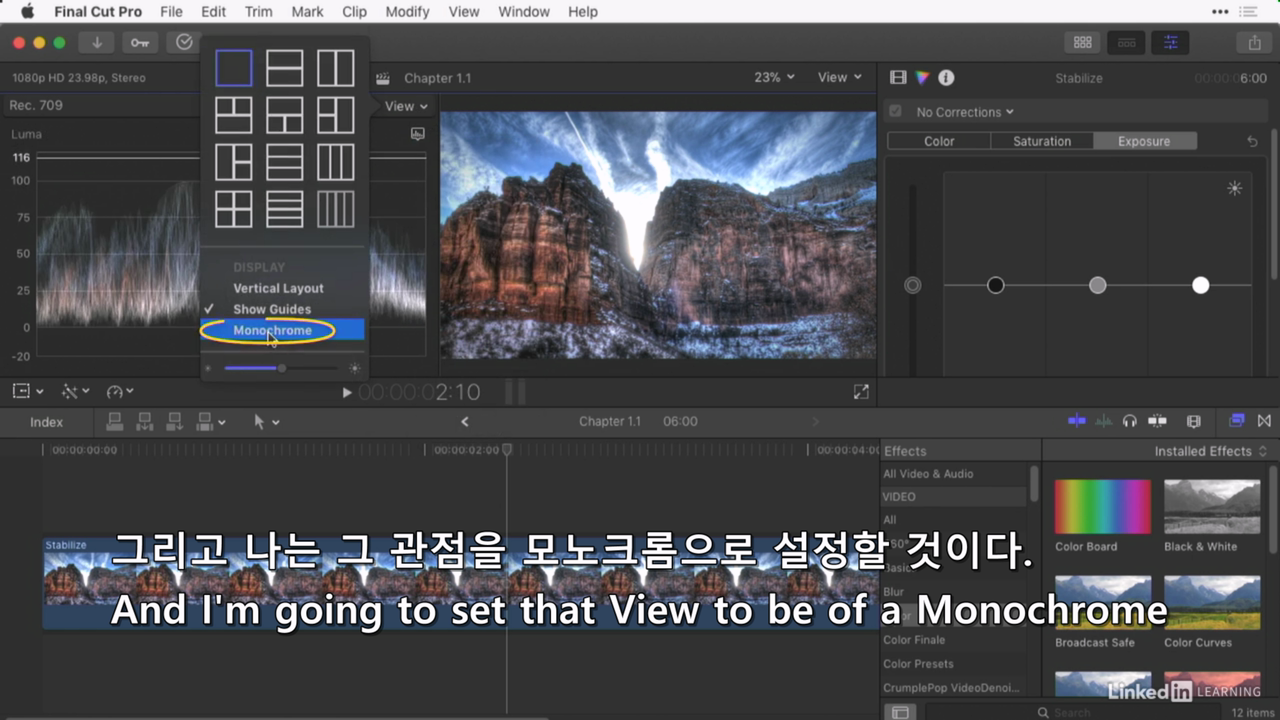Open the Select tool arrow dropdown
Screen dimensions: 1280x720
tap(266, 422)
